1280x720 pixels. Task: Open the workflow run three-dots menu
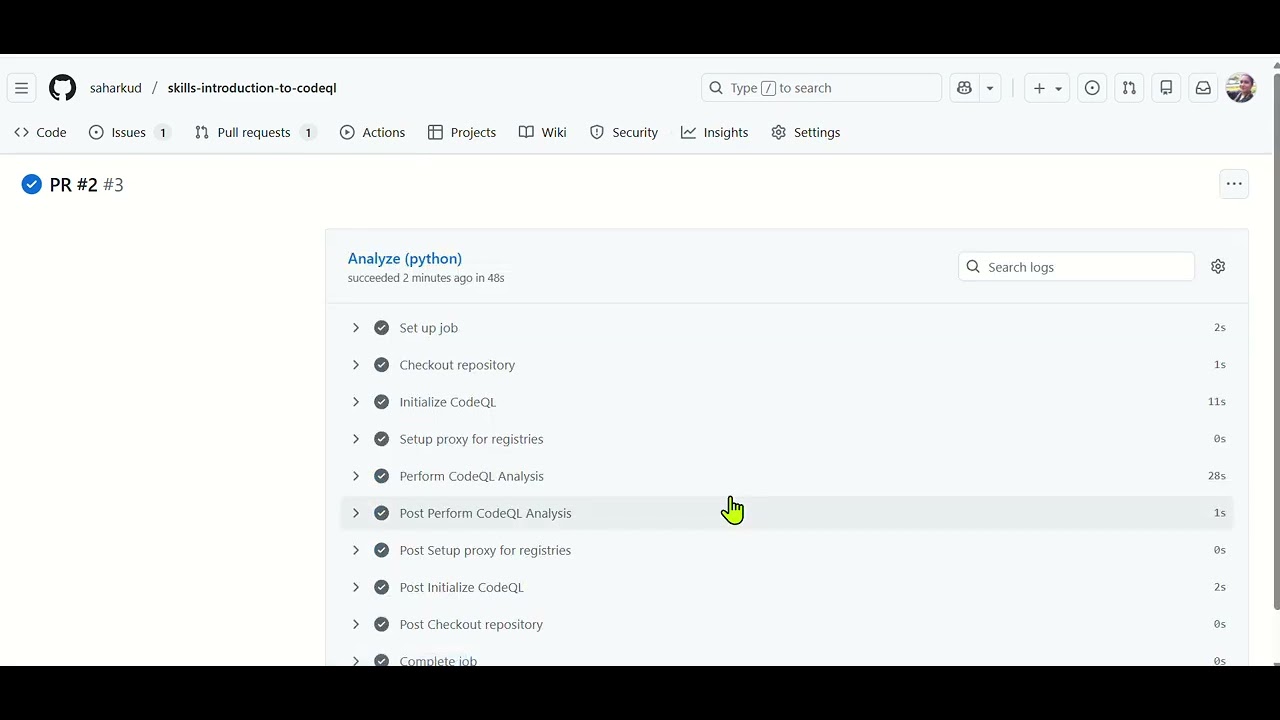pos(1234,184)
